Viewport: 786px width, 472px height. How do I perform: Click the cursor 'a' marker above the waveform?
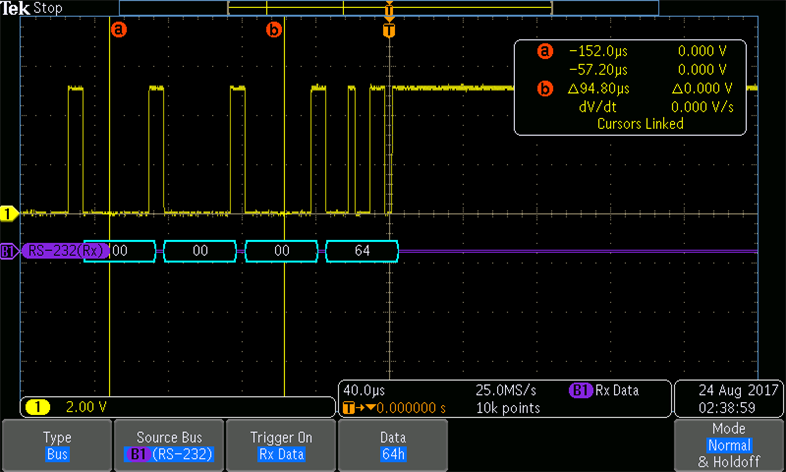(118, 30)
